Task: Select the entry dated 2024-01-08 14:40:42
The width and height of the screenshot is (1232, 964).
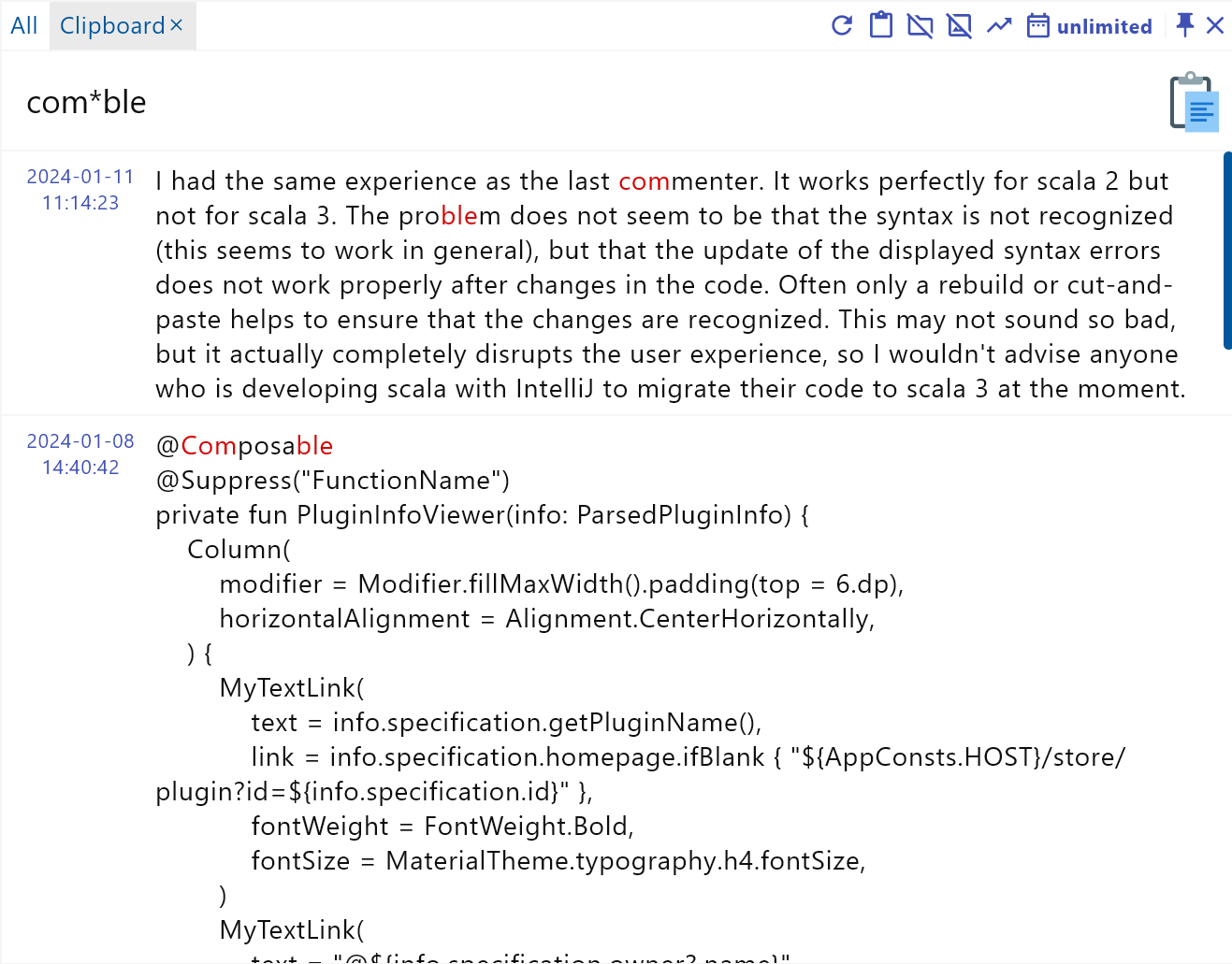Action: 80,454
